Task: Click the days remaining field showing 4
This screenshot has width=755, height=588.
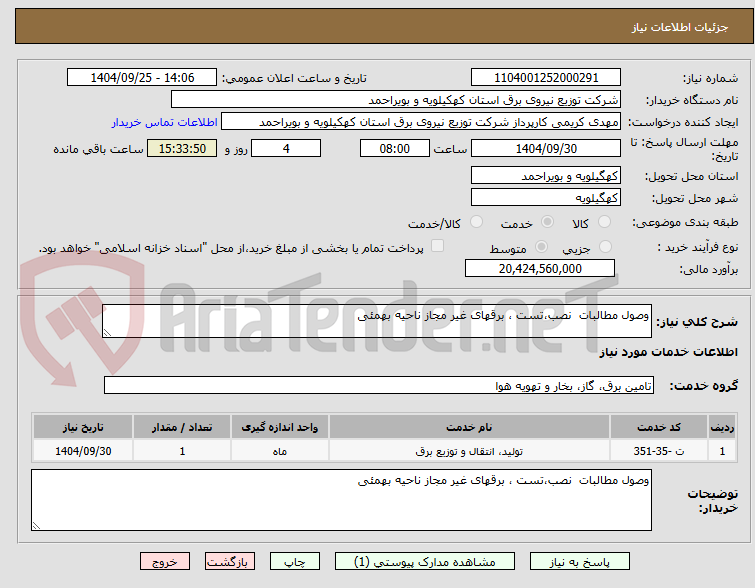Action: coord(286,148)
